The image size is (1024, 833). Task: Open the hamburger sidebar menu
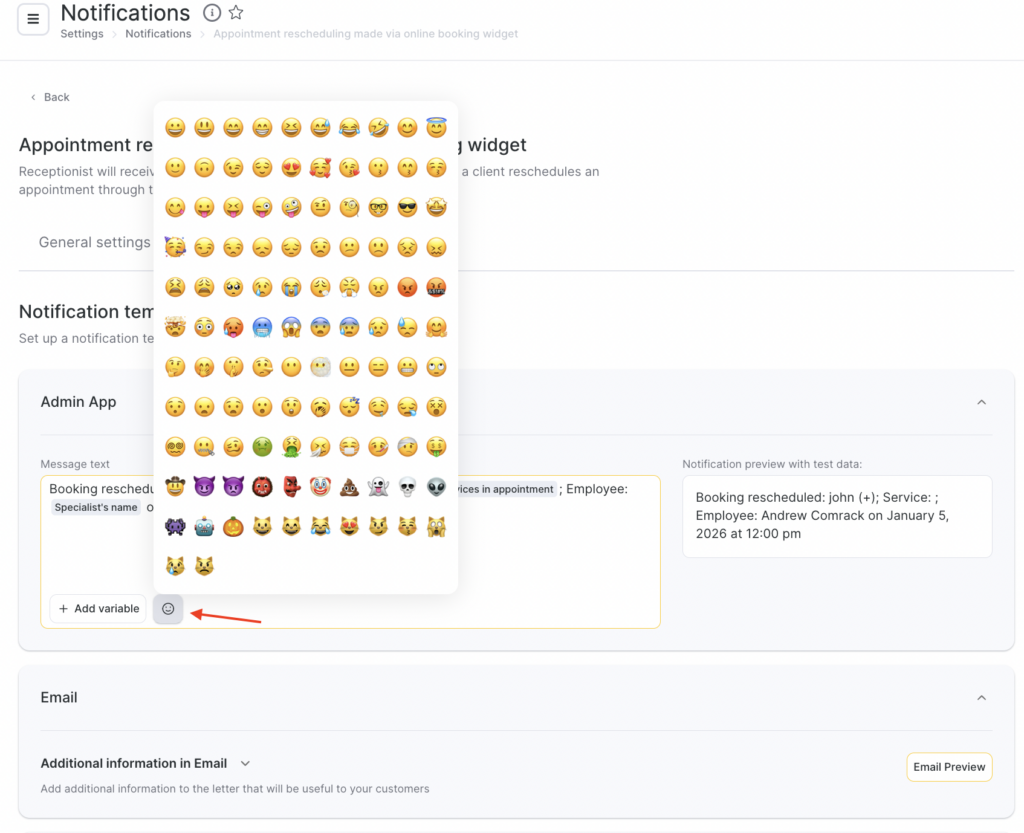[x=33, y=19]
